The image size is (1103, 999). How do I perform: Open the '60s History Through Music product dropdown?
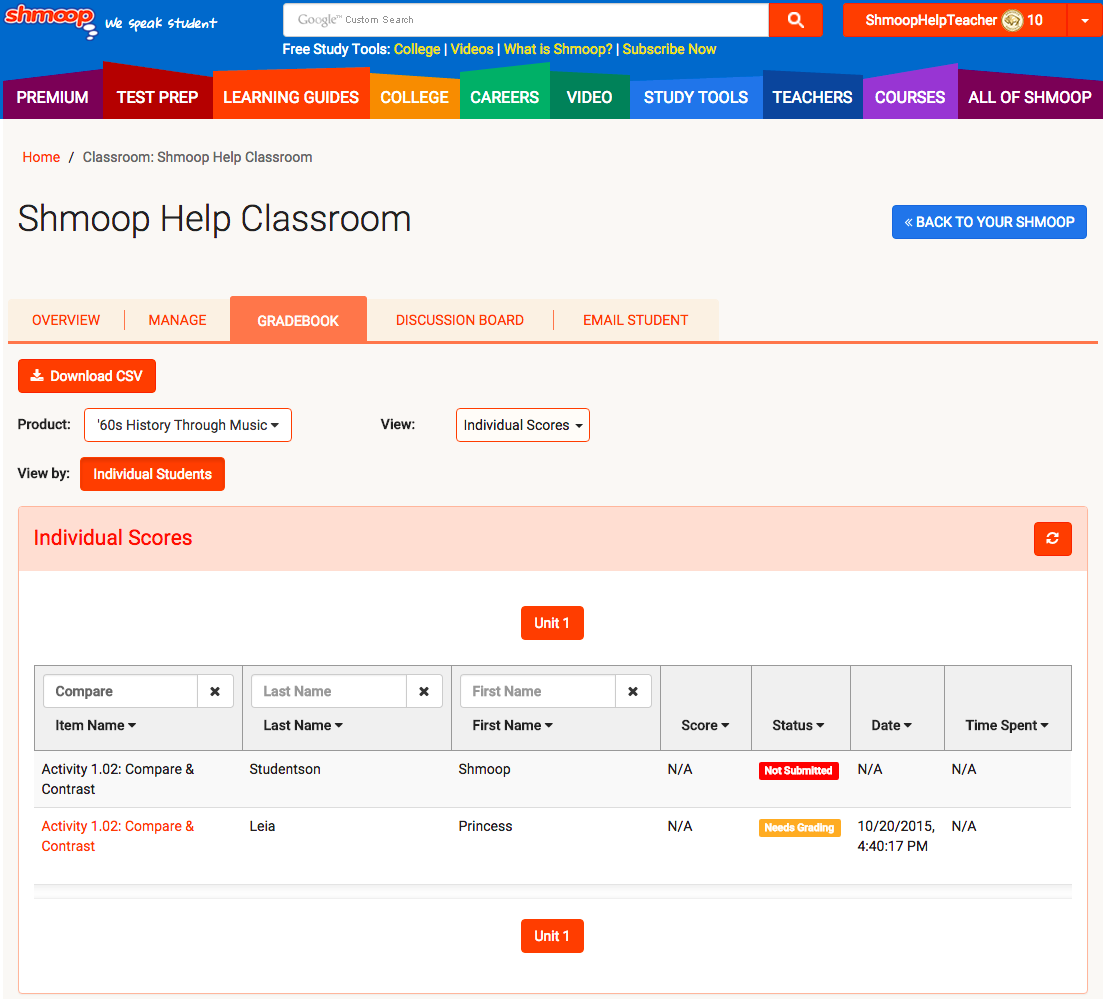tap(188, 425)
